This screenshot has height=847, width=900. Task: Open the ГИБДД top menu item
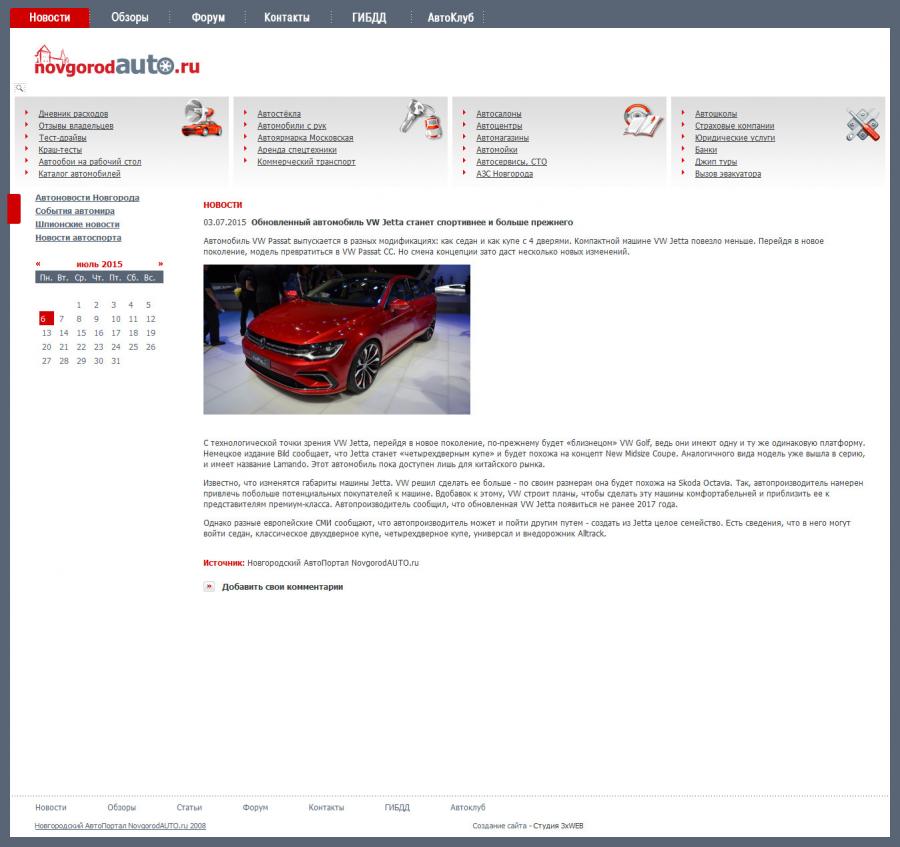click(369, 18)
